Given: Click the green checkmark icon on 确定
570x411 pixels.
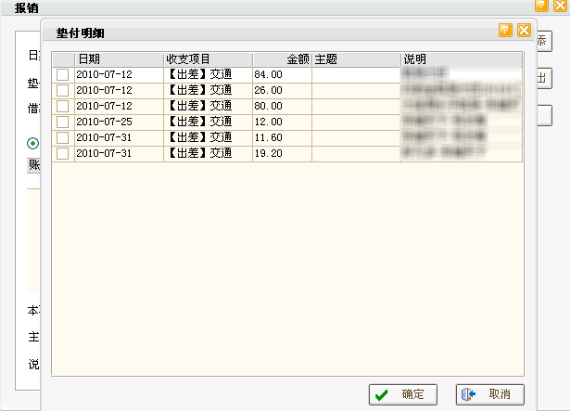Looking at the screenshot, I should click(381, 395).
